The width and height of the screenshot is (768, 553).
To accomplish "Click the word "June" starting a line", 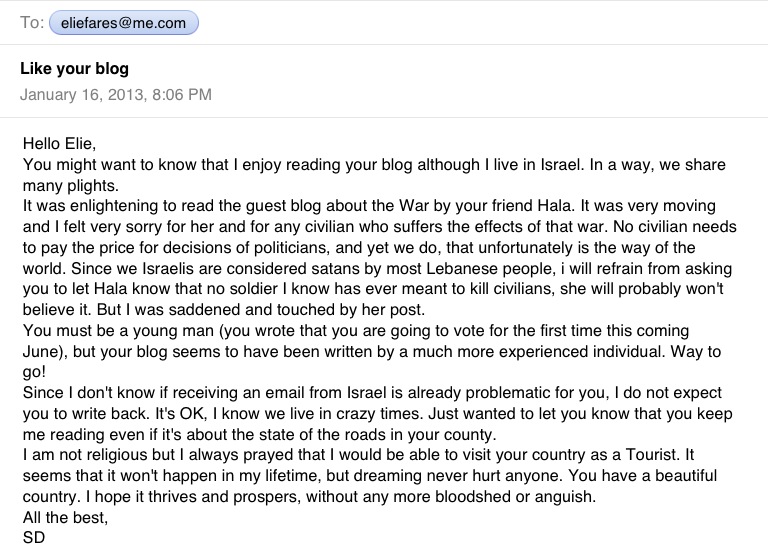I will (x=40, y=354).
